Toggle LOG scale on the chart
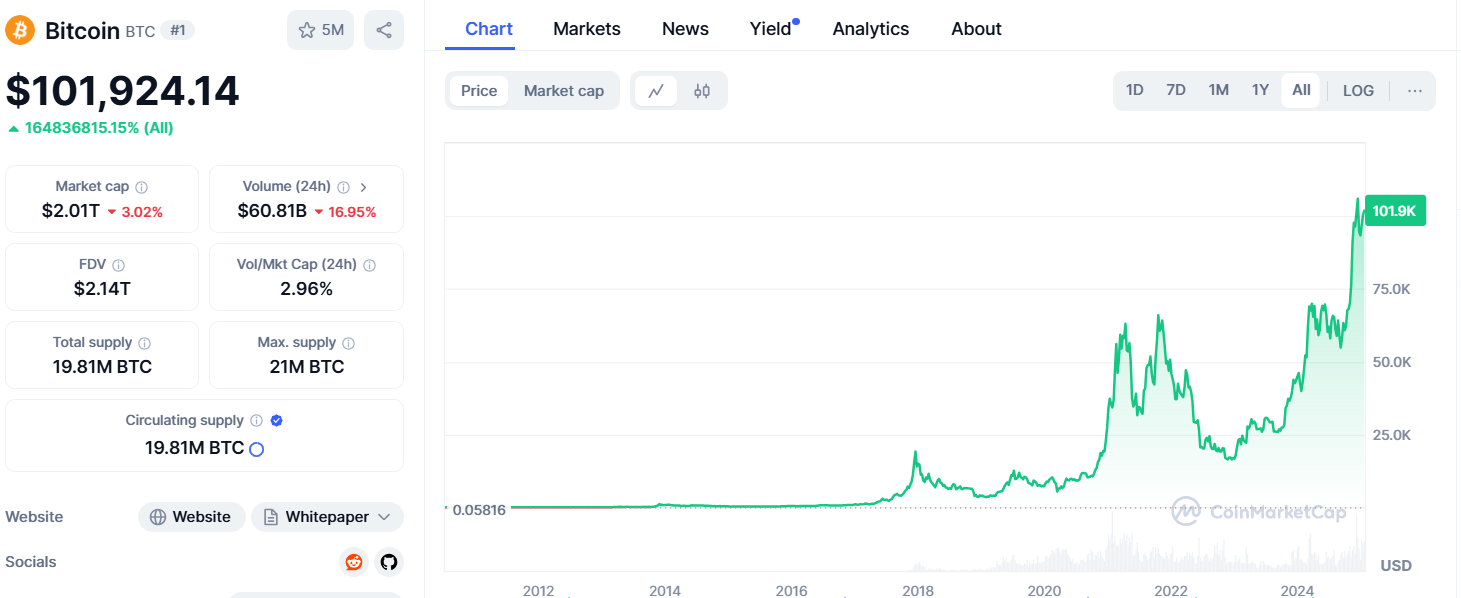 [x=1358, y=90]
